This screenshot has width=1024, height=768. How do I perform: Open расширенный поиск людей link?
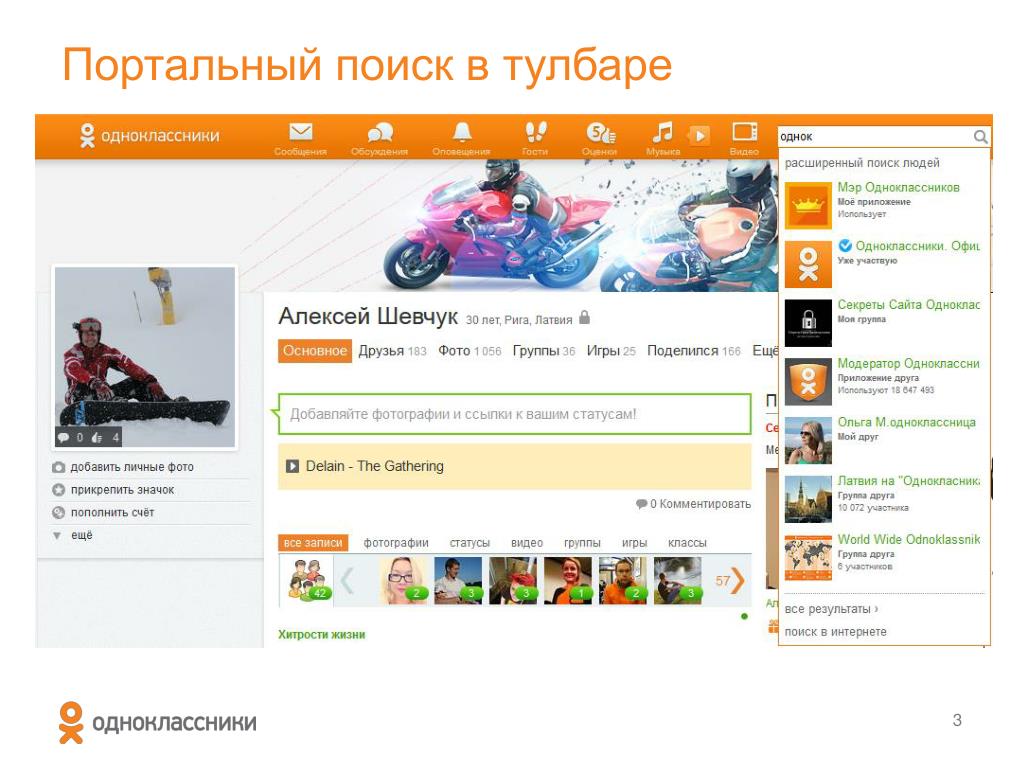pyautogui.click(x=862, y=163)
